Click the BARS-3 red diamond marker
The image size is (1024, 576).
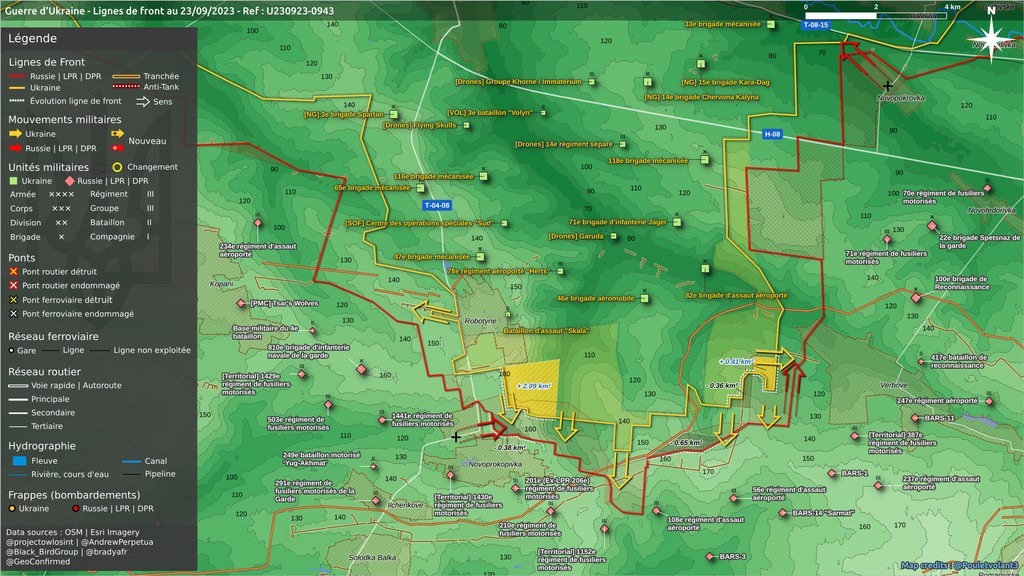710,556
